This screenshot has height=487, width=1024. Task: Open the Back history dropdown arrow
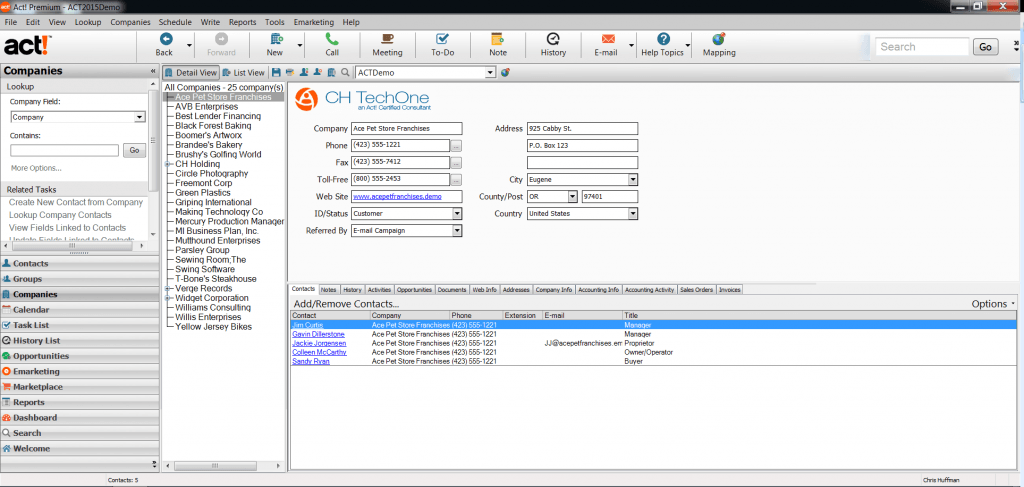pyautogui.click(x=189, y=46)
